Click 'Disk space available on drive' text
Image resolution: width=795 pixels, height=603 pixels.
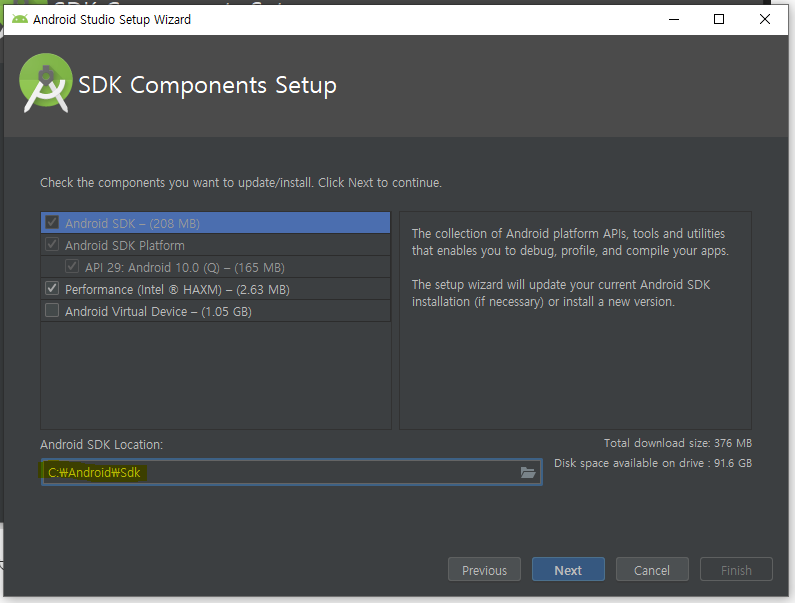pos(653,463)
